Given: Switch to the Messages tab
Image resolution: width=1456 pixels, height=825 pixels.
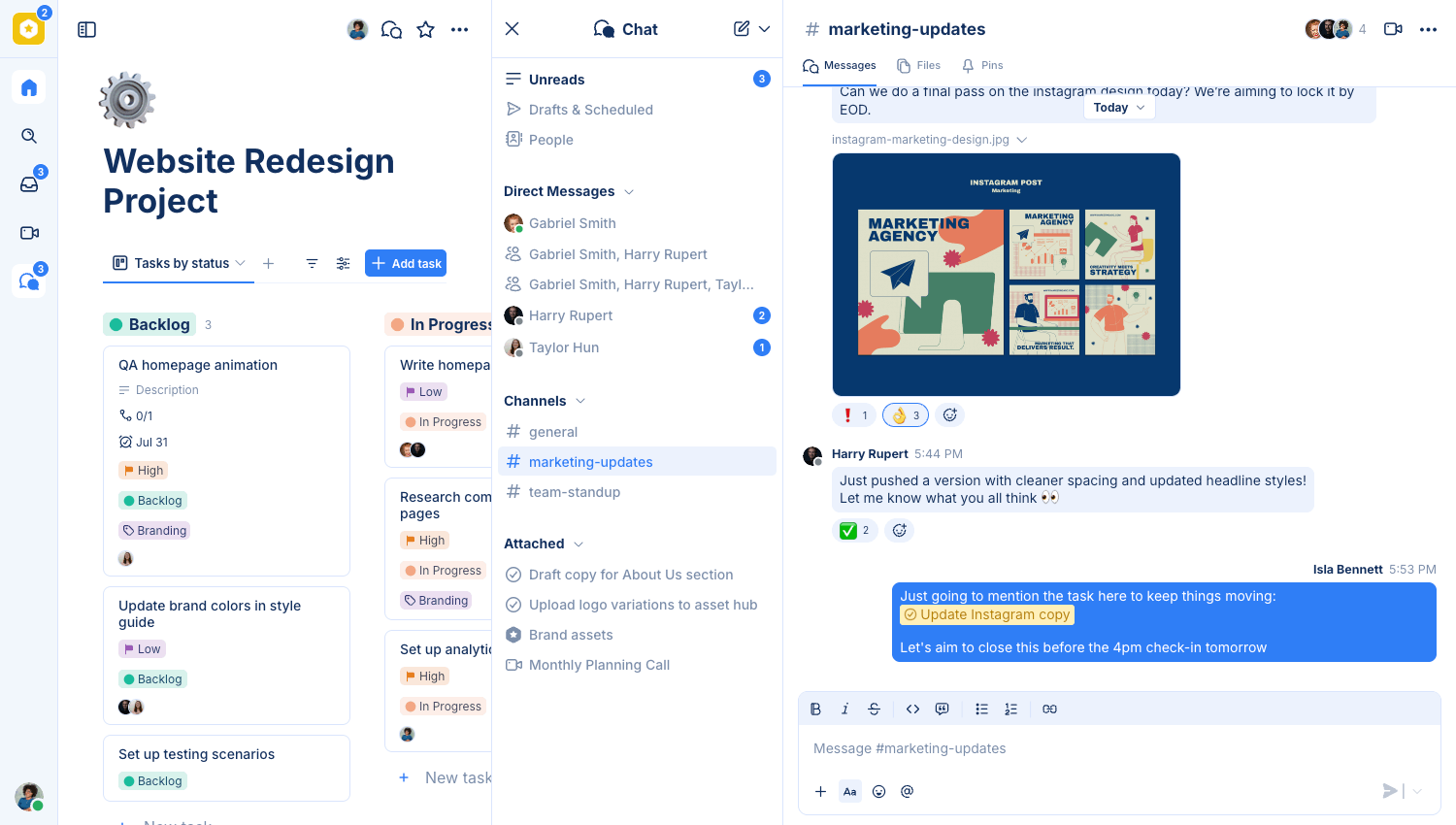Looking at the screenshot, I should [x=840, y=66].
